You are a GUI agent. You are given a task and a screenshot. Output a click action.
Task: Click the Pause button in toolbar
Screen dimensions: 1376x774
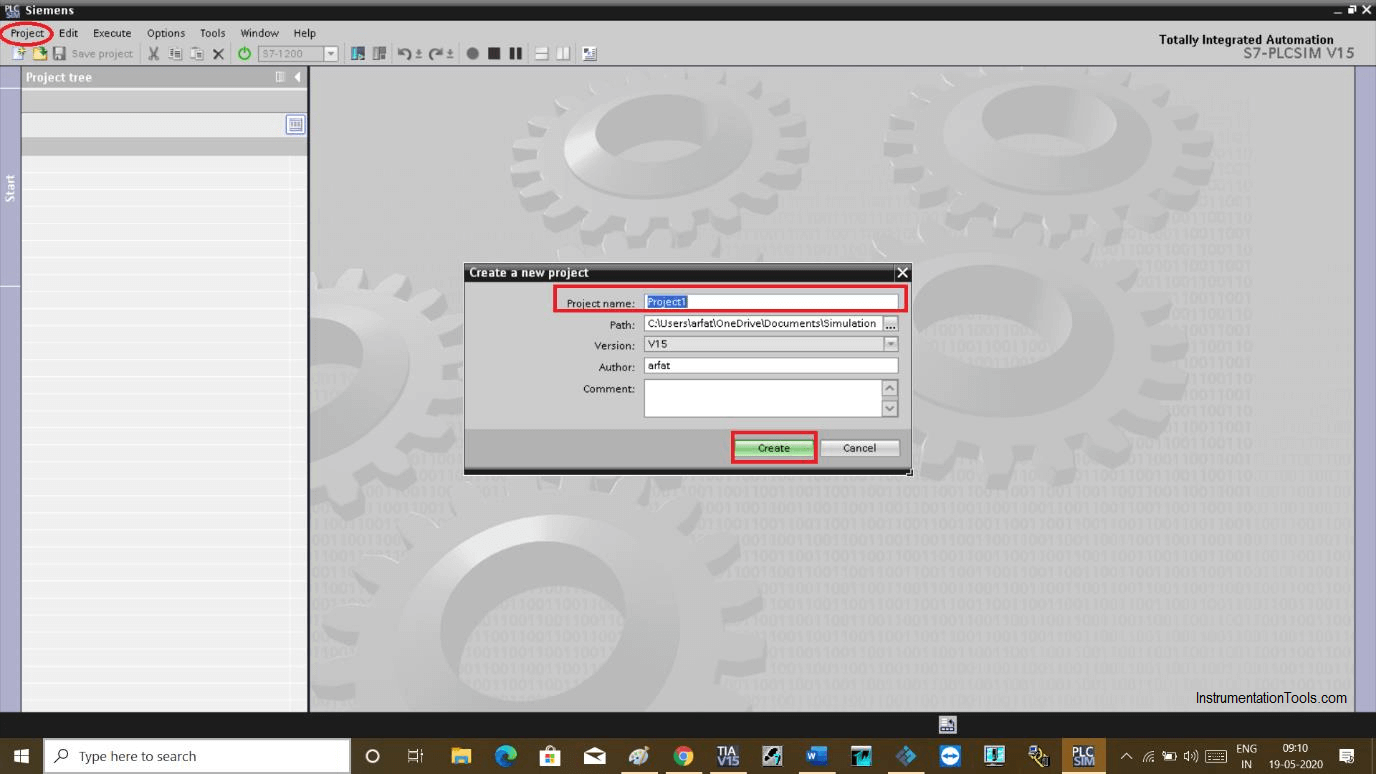click(x=516, y=54)
